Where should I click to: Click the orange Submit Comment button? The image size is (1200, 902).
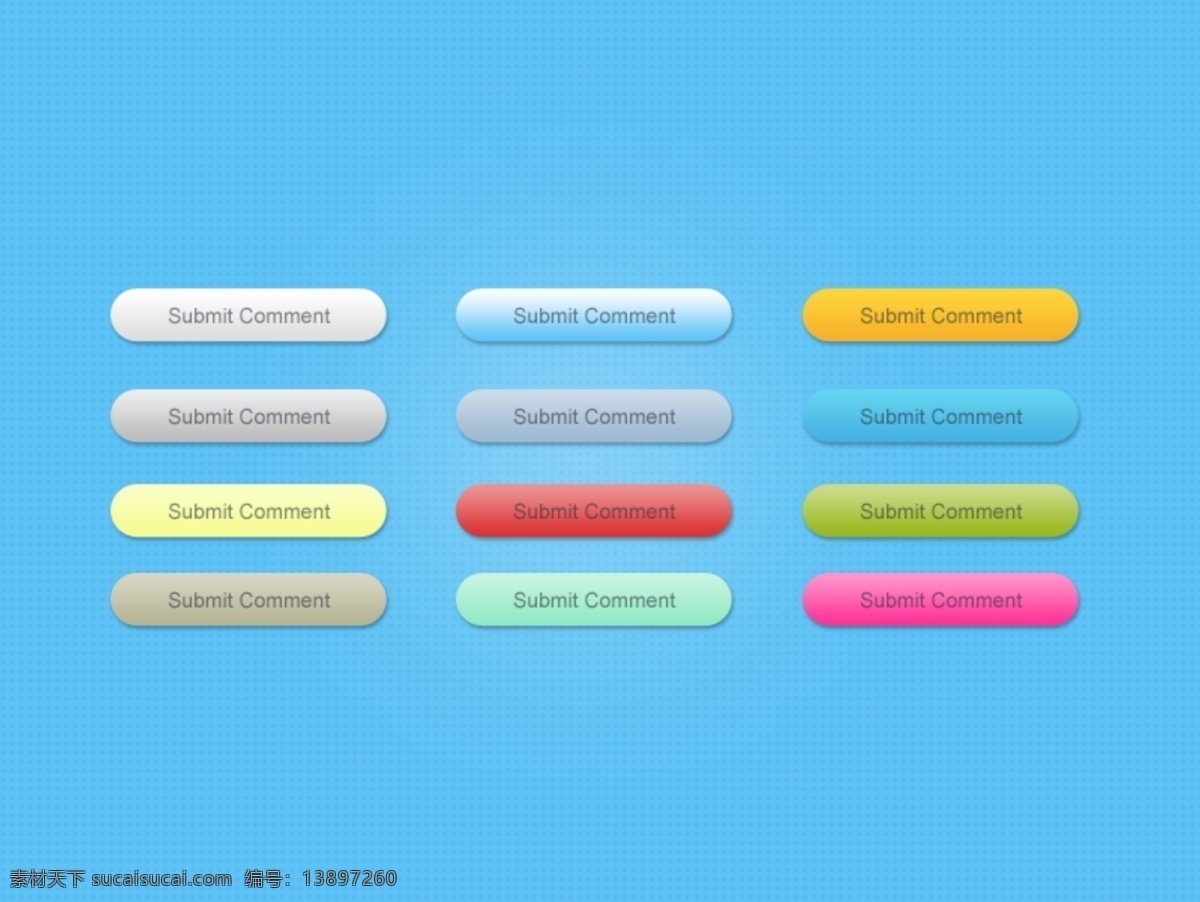coord(941,315)
